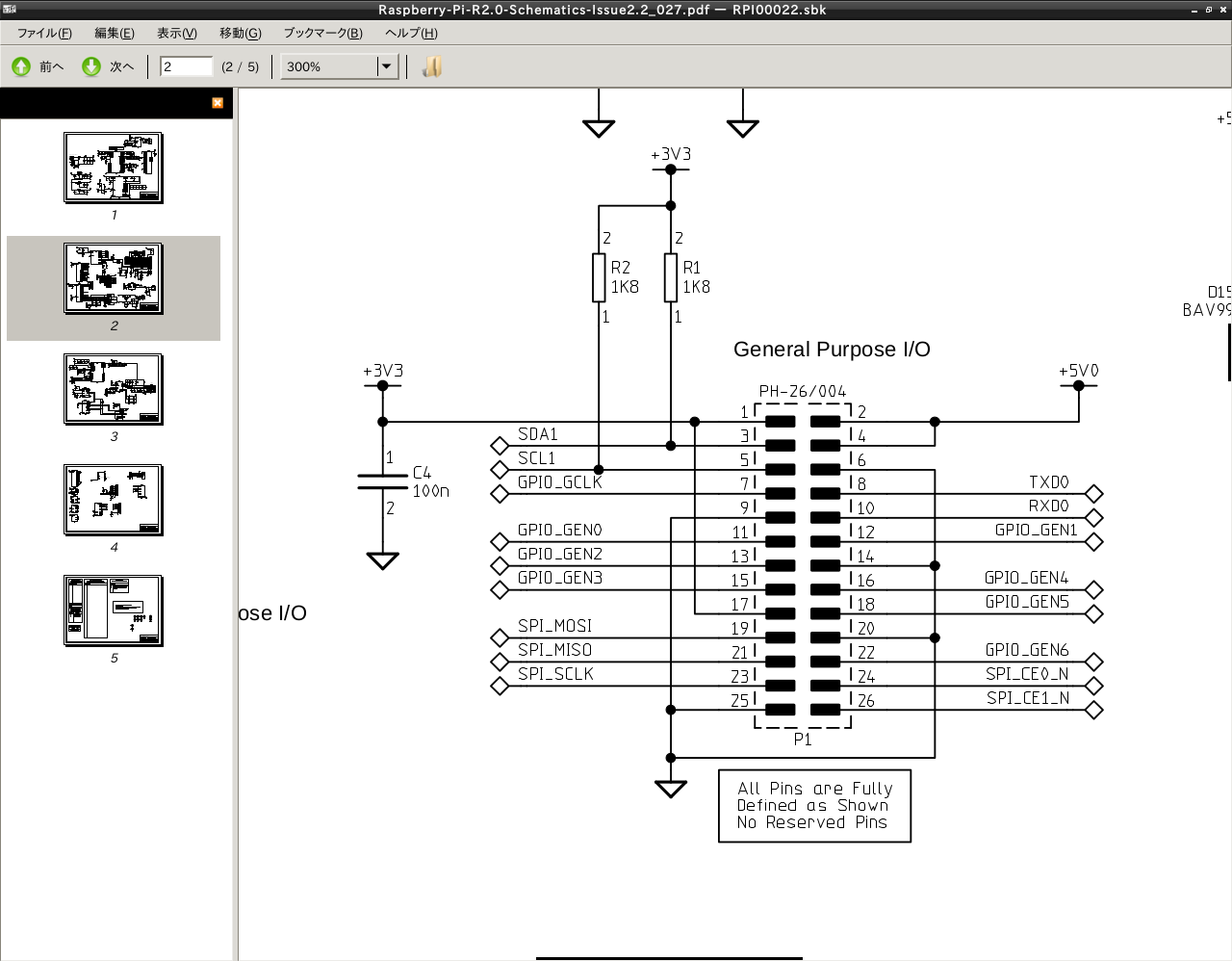Click the GPIO_GEN6 signal label
The width and height of the screenshot is (1232, 961).
1027,650
